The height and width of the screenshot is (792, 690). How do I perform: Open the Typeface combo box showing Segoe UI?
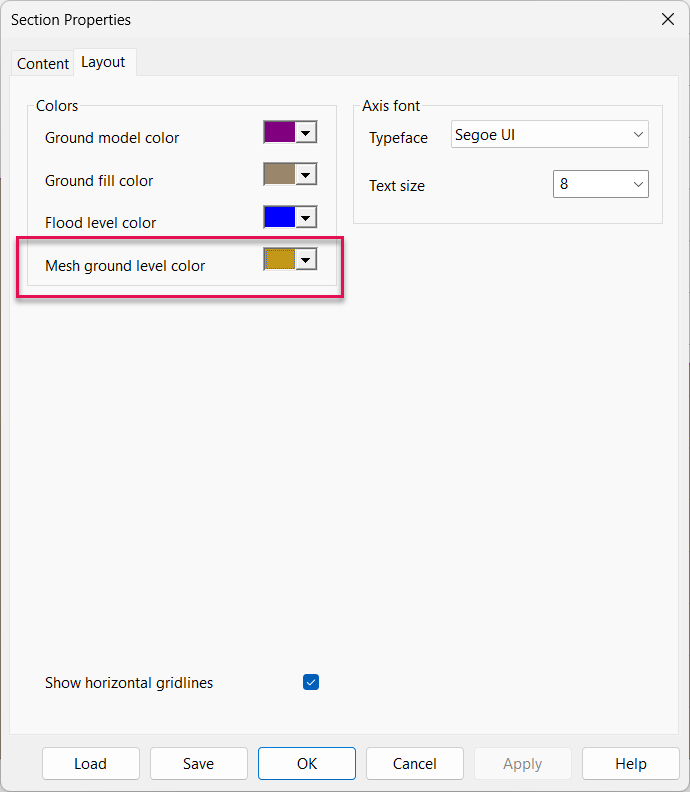coord(550,134)
